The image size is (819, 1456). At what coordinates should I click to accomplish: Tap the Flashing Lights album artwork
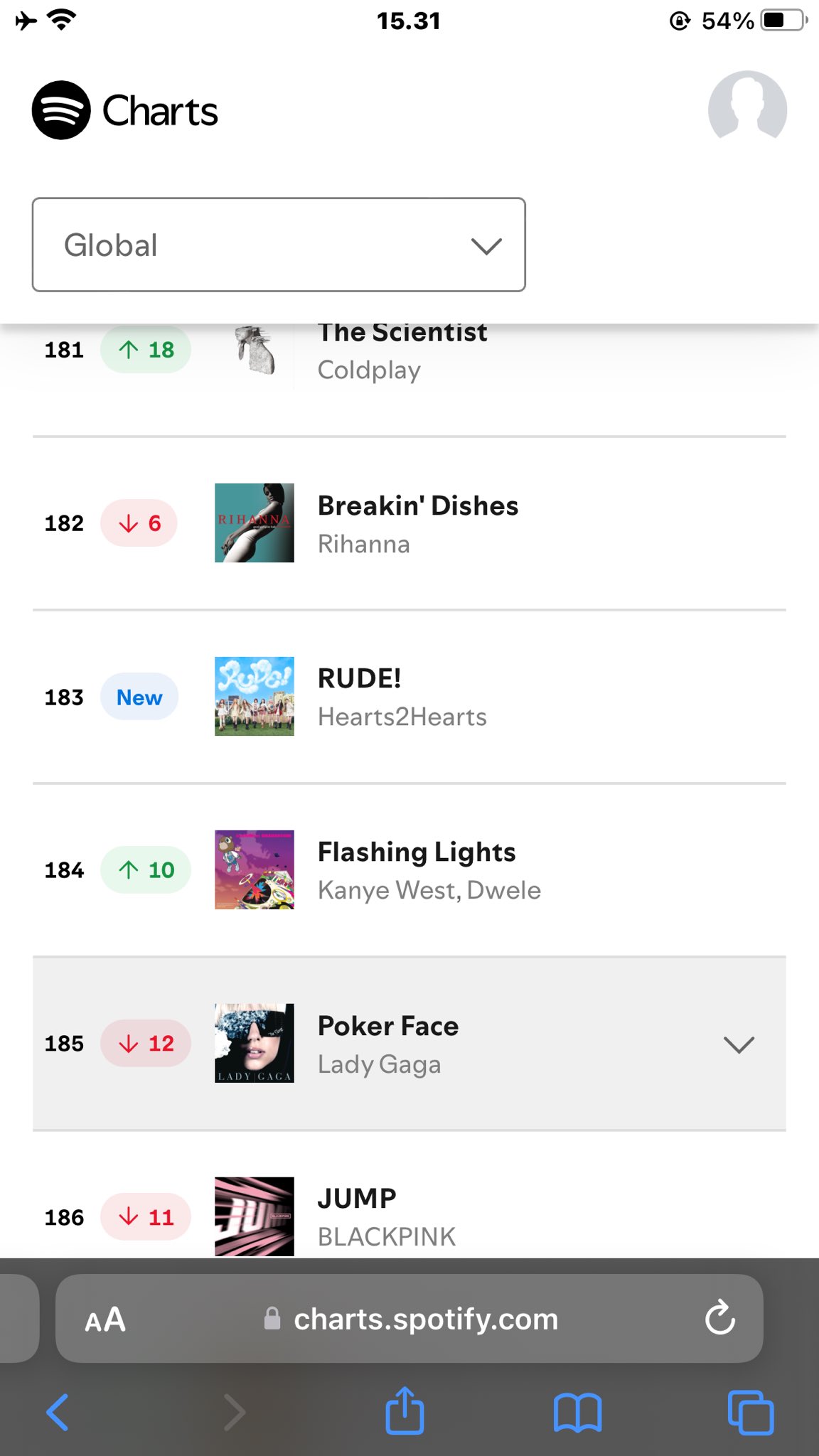point(255,869)
